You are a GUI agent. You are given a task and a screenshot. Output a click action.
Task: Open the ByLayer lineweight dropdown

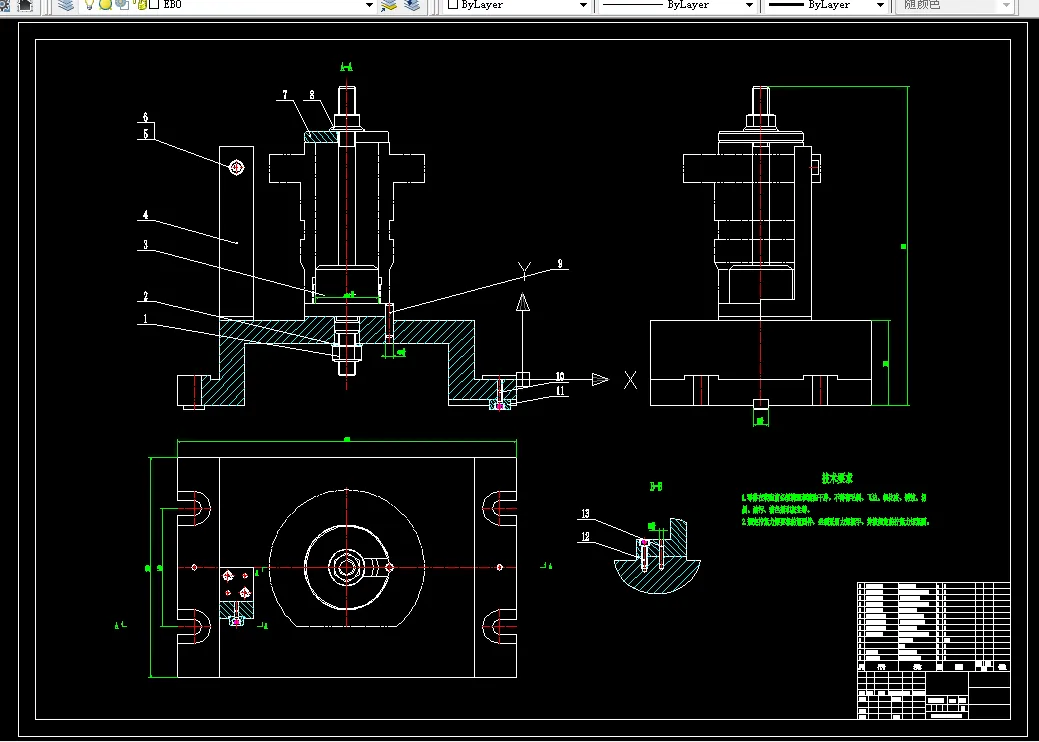[x=880, y=5]
